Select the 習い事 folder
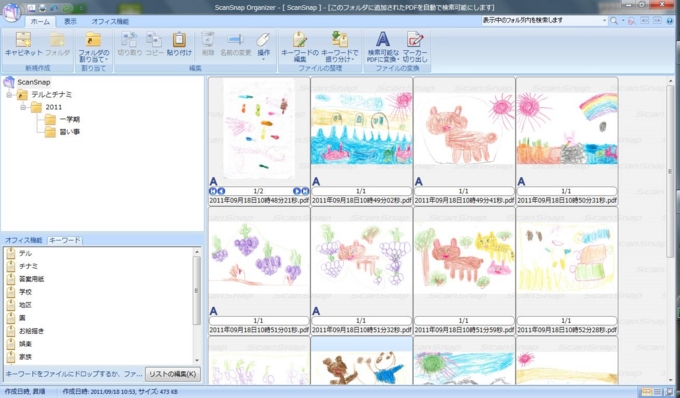 [x=69, y=132]
